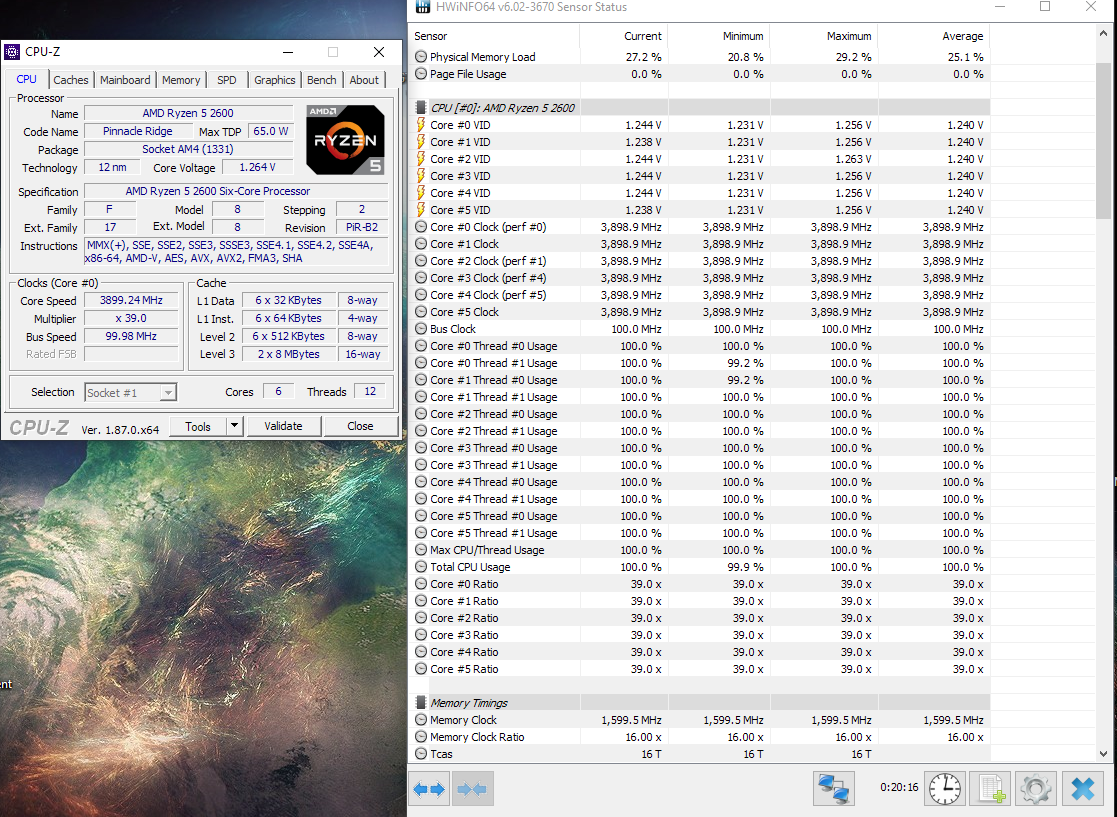The image size is (1117, 817).
Task: Click lightning icon beside Core #0 VID
Action: 421,125
